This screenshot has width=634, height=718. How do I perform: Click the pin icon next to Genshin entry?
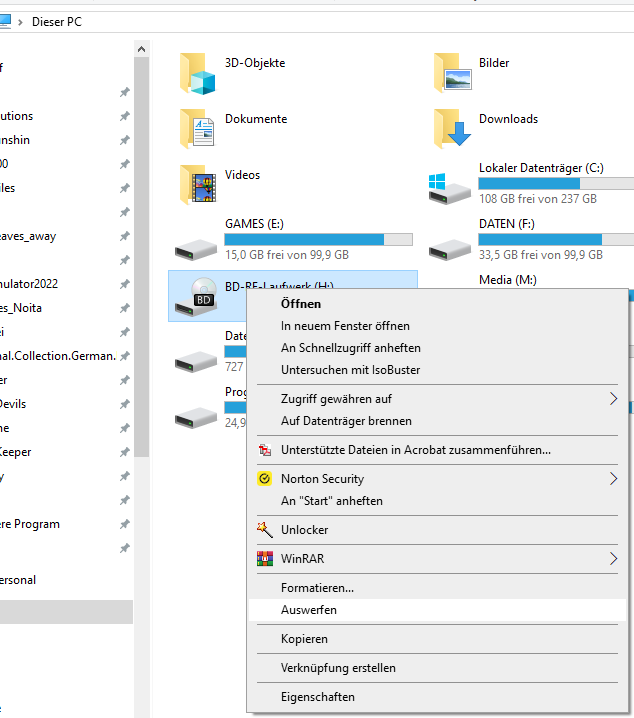click(x=125, y=140)
